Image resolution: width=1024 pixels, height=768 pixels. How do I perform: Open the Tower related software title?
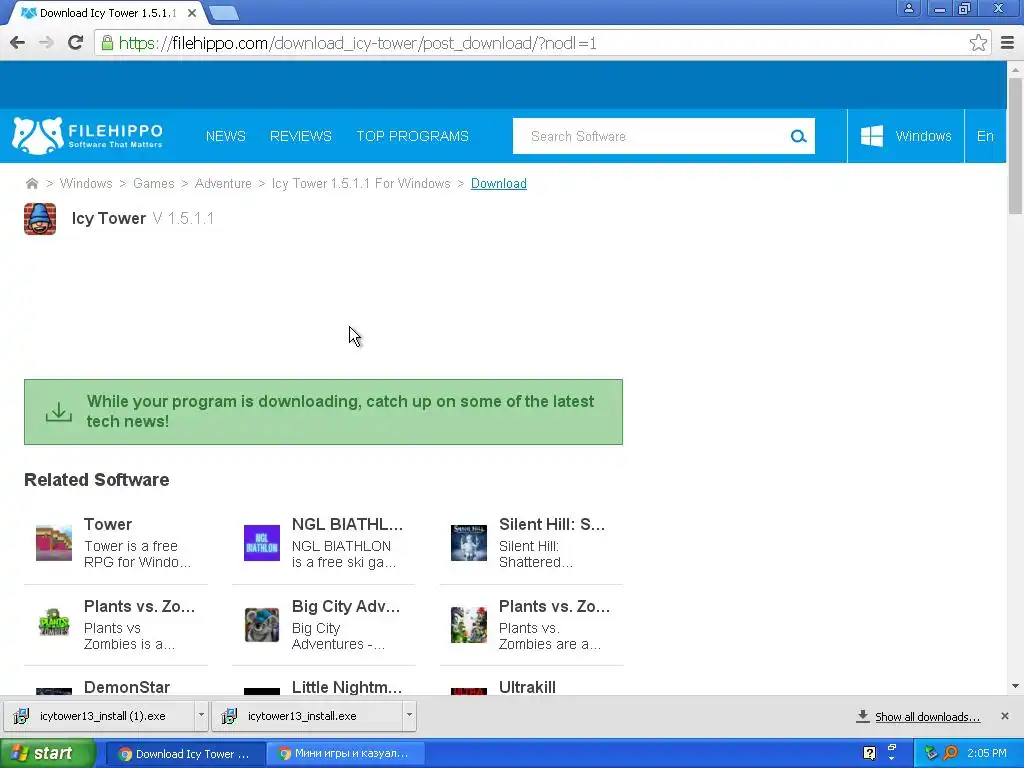point(108,524)
